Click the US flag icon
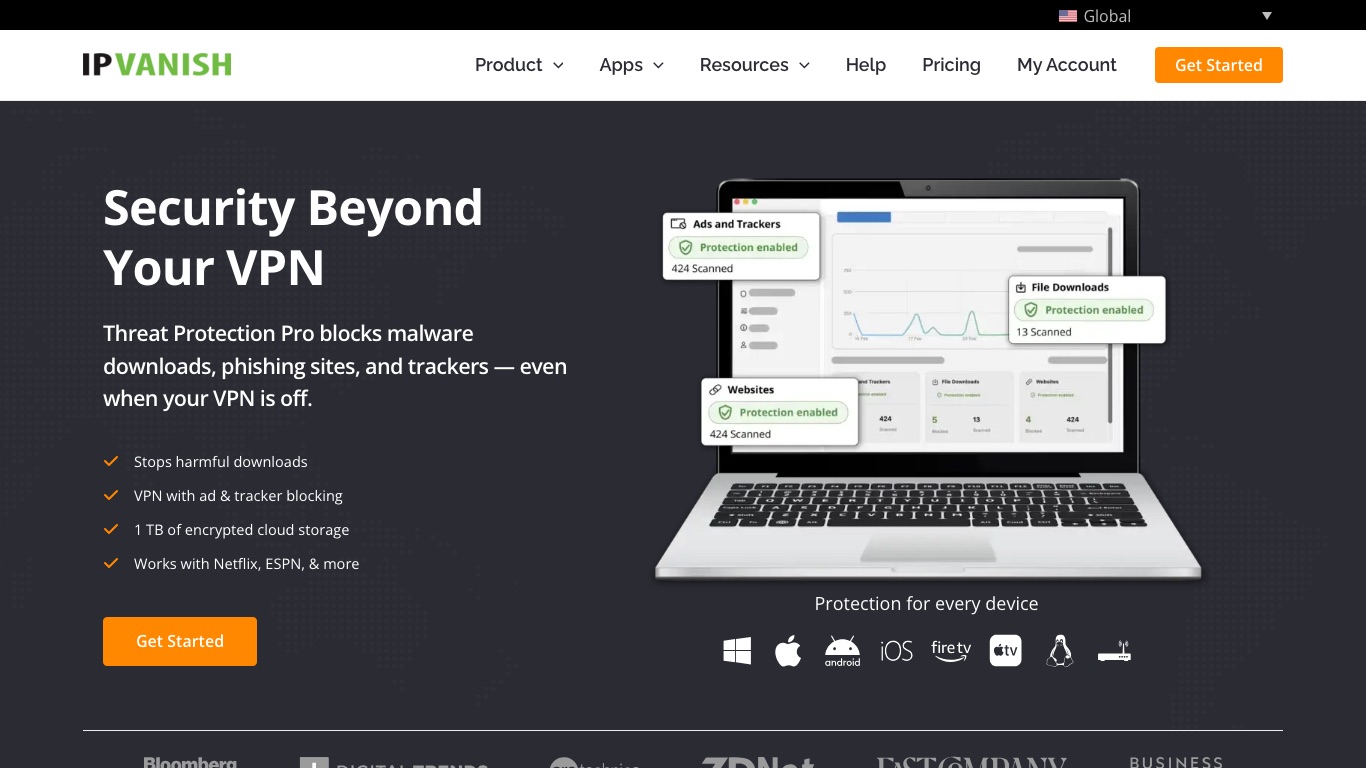This screenshot has width=1366, height=768. [x=1068, y=16]
